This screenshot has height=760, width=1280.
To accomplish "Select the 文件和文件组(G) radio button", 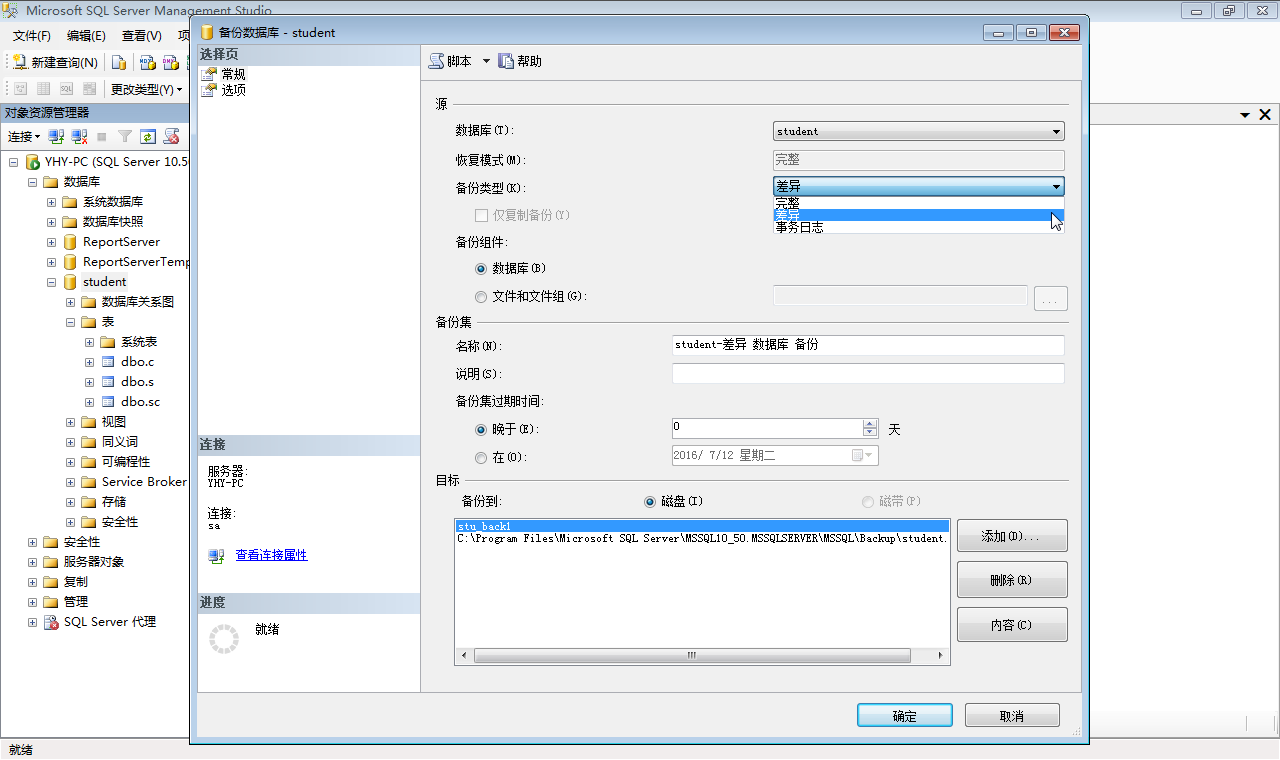I will [481, 297].
